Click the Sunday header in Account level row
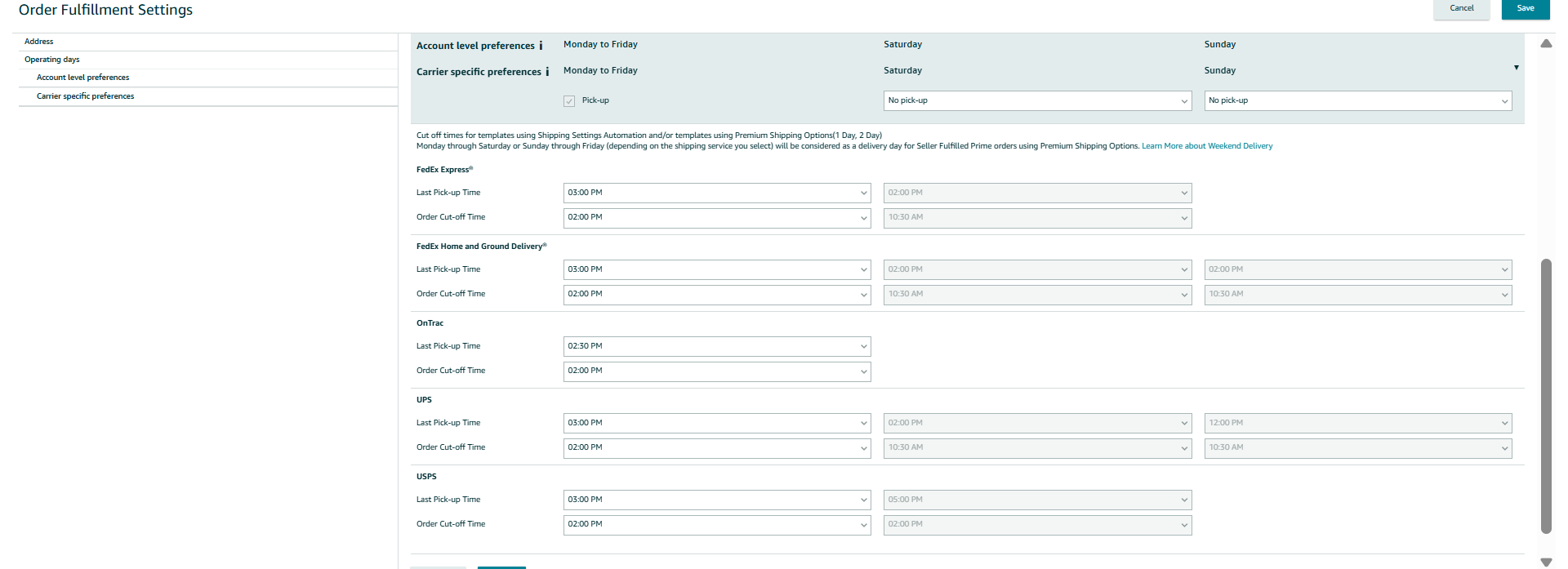 point(1220,45)
